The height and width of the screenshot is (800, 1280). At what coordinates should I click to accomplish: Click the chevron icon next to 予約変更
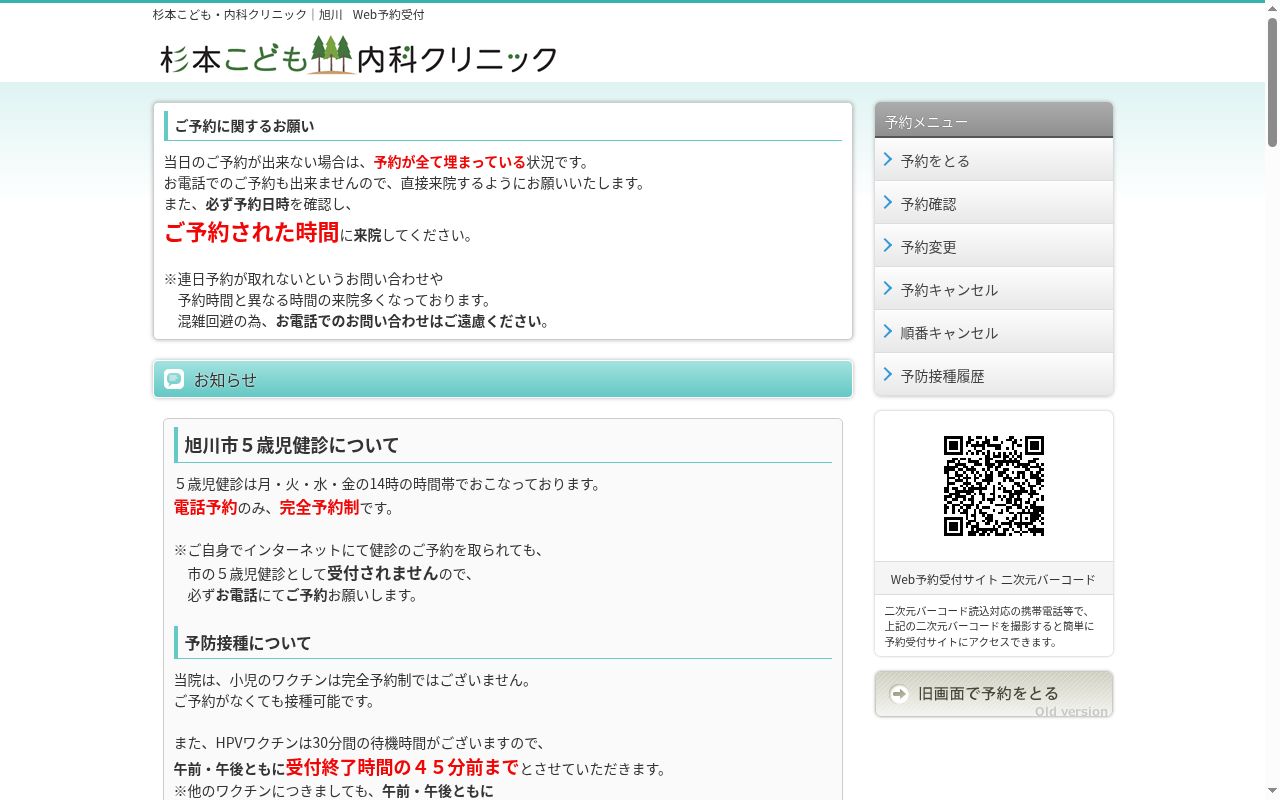pyautogui.click(x=887, y=245)
